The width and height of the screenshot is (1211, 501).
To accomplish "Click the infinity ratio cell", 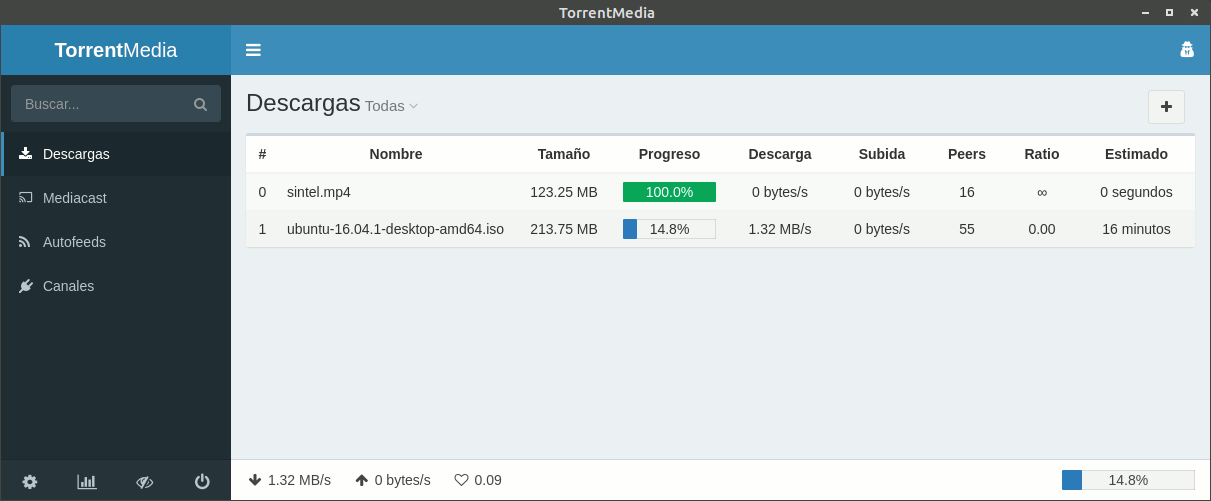I will pyautogui.click(x=1042, y=192).
